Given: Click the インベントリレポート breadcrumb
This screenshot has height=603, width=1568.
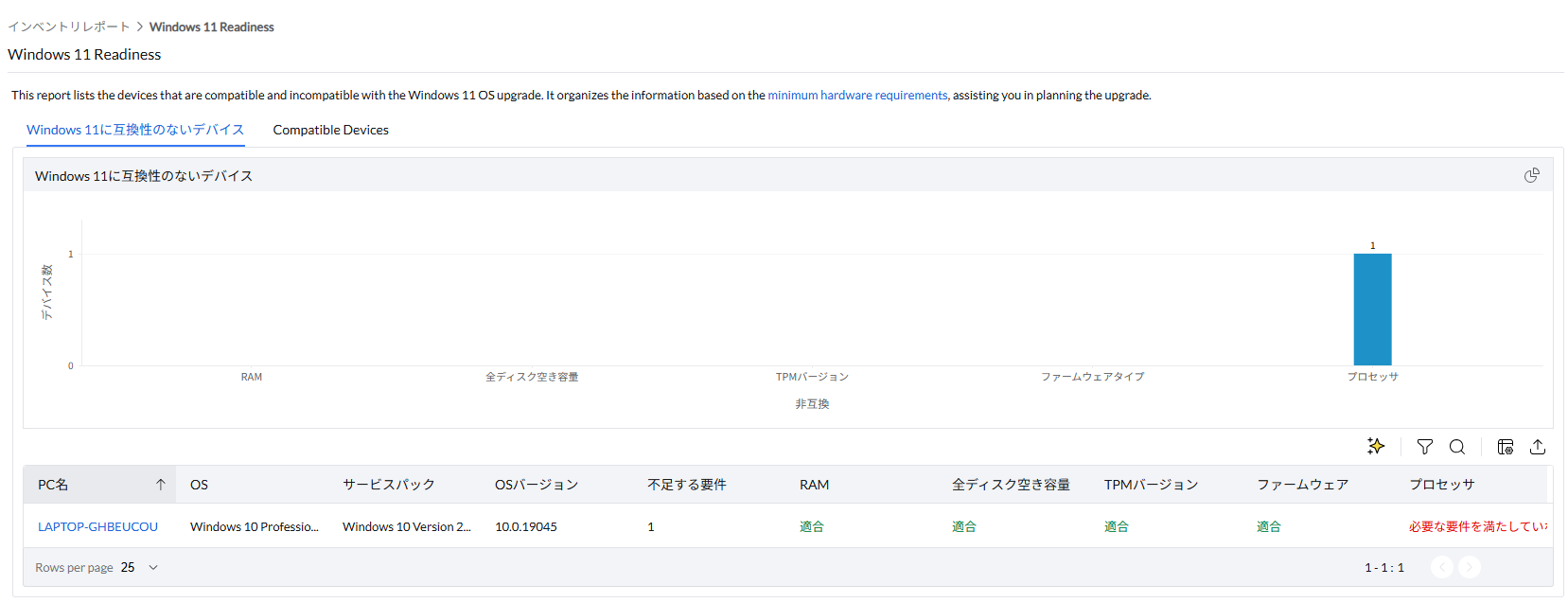Looking at the screenshot, I should [68, 27].
